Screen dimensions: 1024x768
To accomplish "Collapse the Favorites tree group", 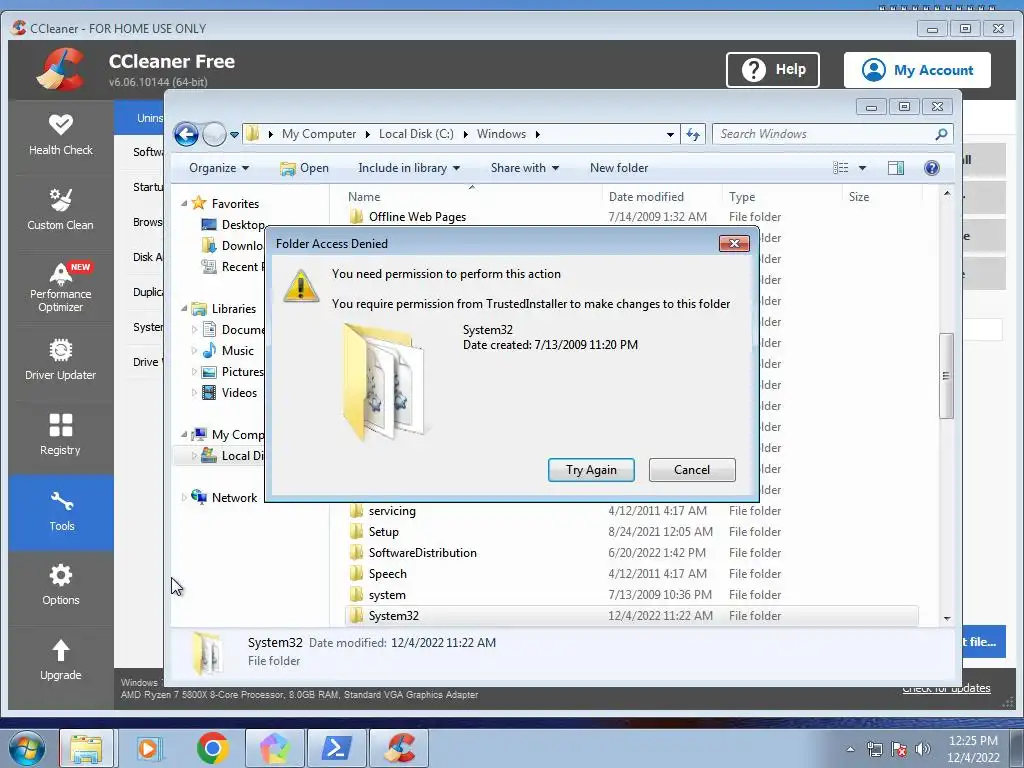I will 184,204.
